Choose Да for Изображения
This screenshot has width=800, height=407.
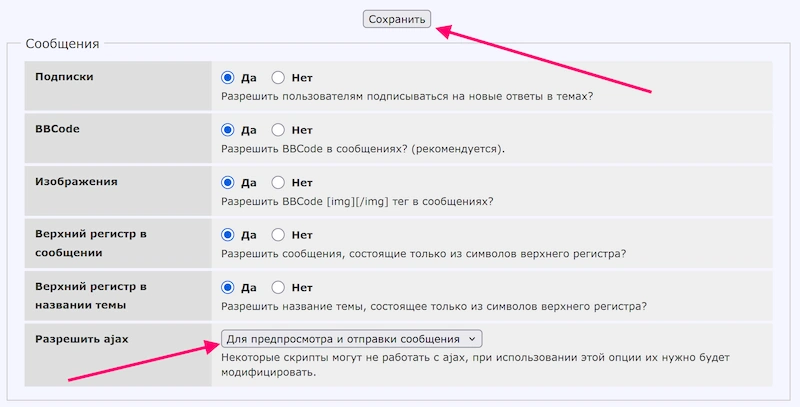pyautogui.click(x=228, y=183)
